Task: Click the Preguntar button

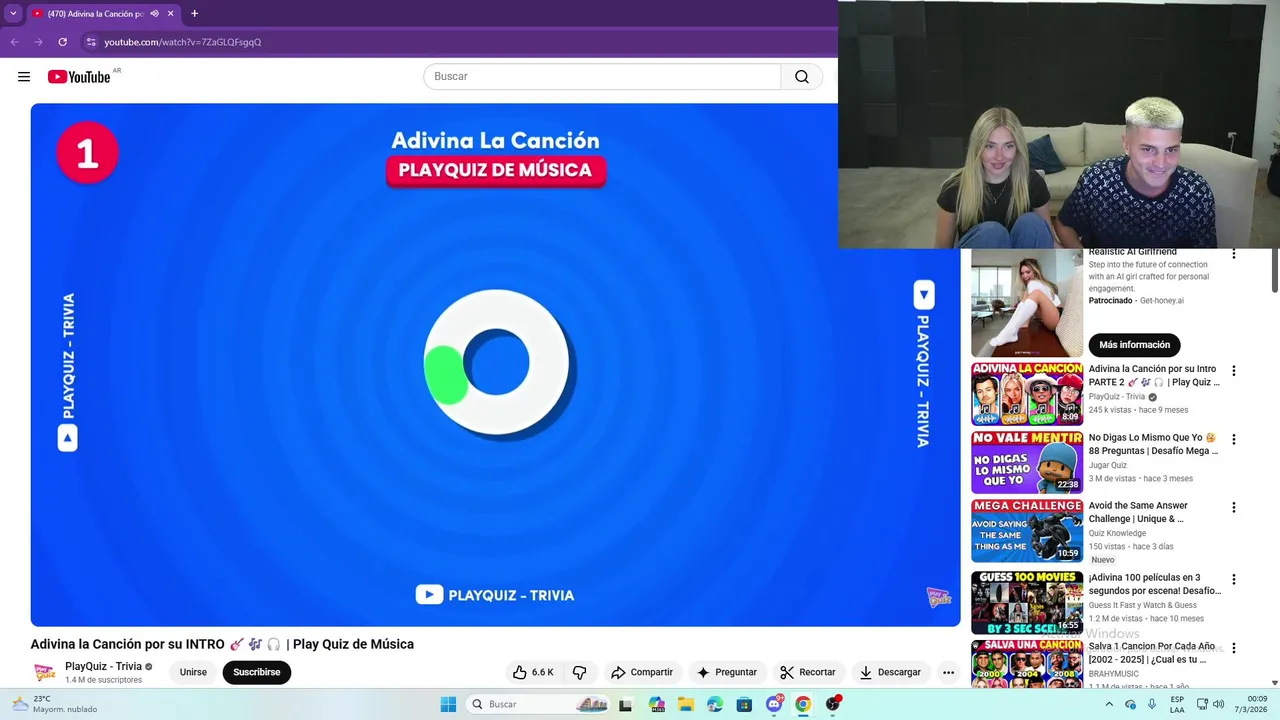Action: (727, 672)
